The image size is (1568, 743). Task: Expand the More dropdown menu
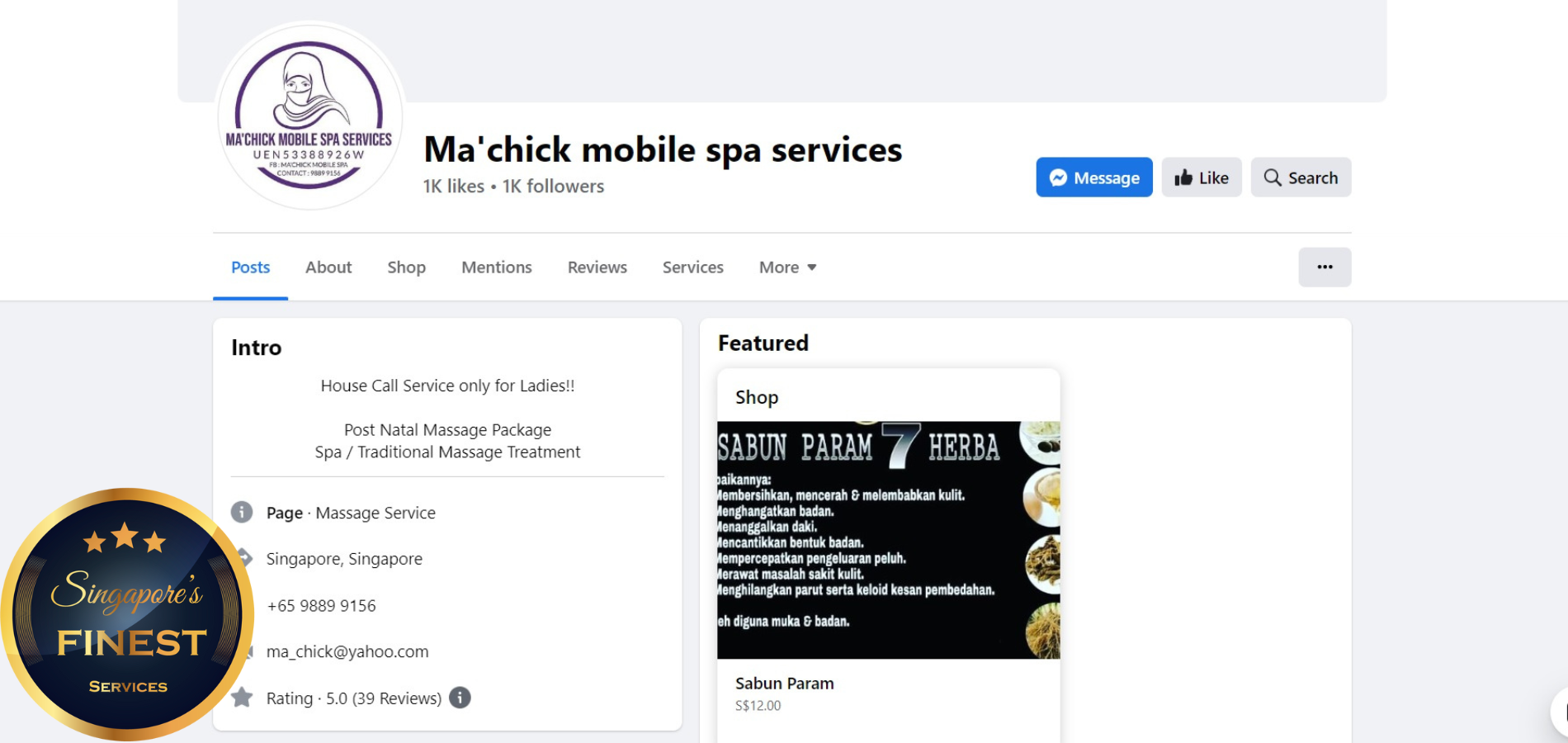point(787,267)
